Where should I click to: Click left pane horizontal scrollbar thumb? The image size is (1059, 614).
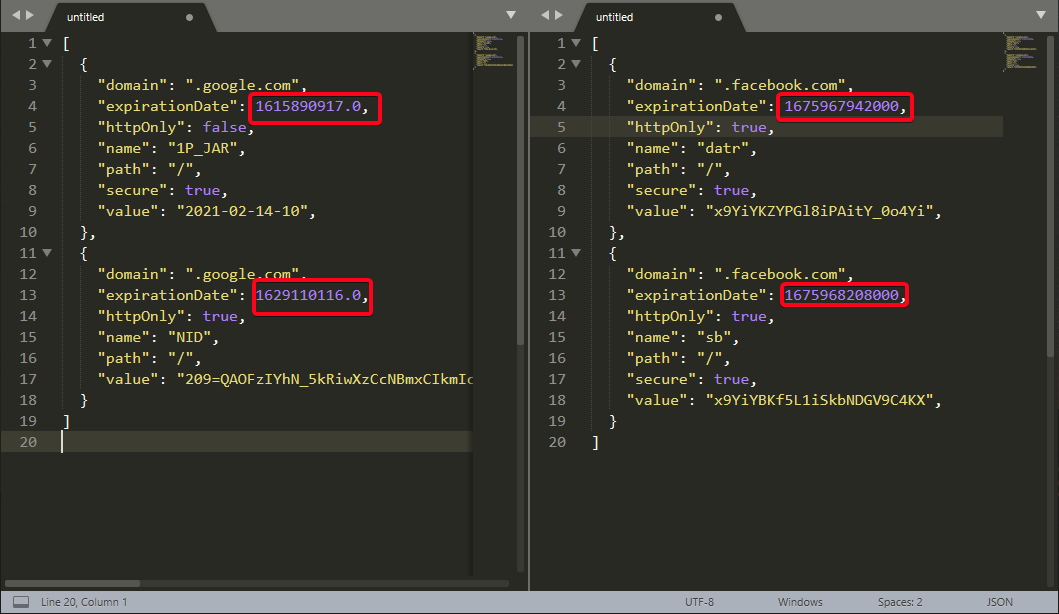[72, 583]
